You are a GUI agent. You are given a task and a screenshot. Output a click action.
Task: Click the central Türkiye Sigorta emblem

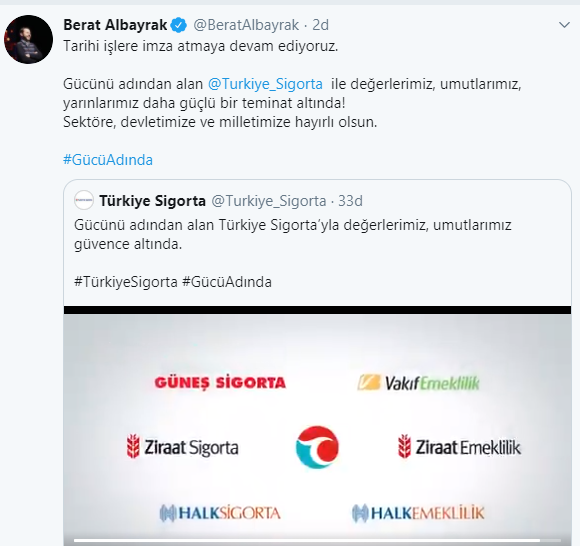click(x=317, y=447)
